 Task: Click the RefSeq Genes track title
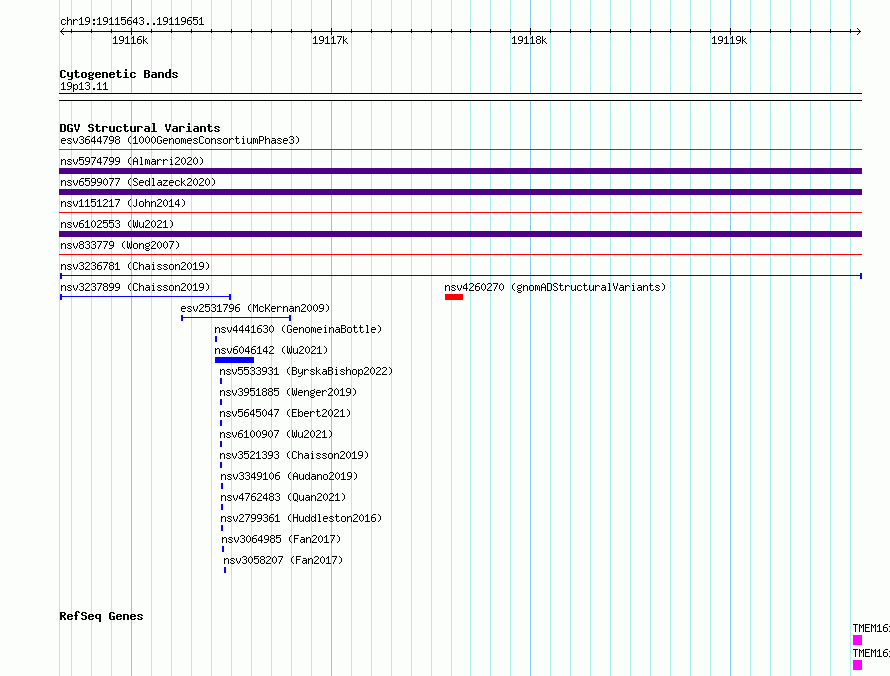[102, 616]
